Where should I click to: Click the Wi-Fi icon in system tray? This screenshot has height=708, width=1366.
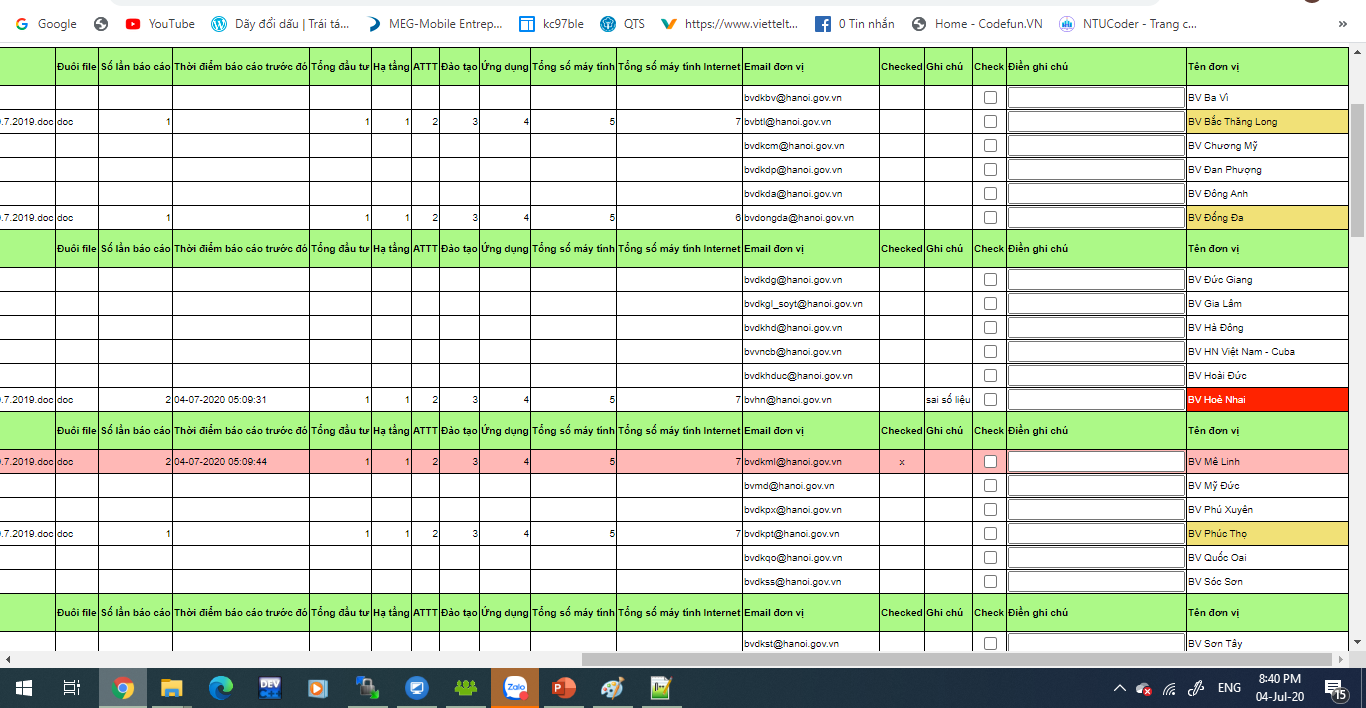(1170, 688)
